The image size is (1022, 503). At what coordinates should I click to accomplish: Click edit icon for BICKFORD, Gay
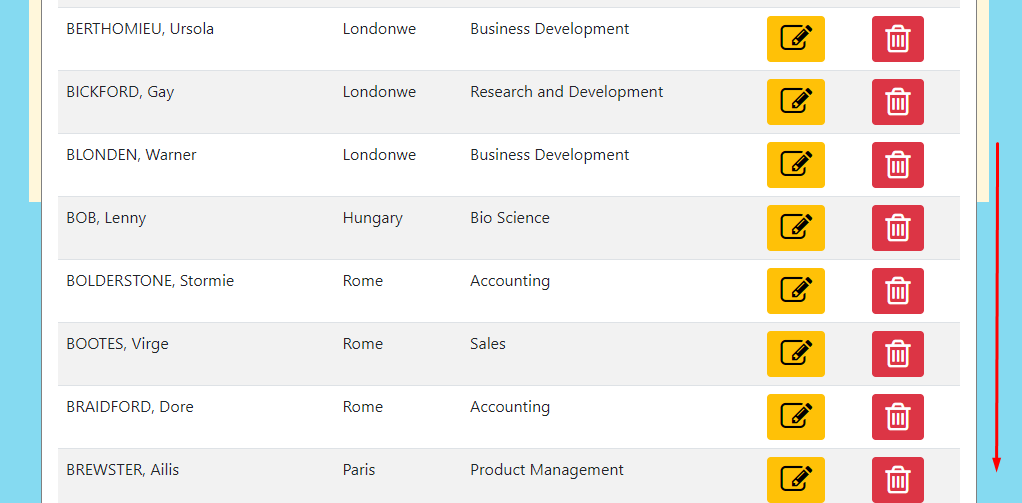tap(795, 102)
